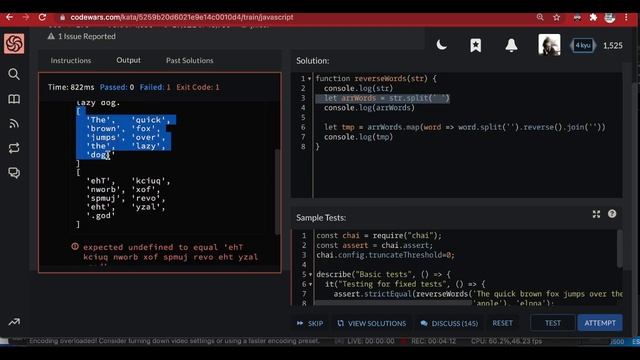
Task: Click the Kumite loop arrows sidebar icon
Action: click(14, 148)
